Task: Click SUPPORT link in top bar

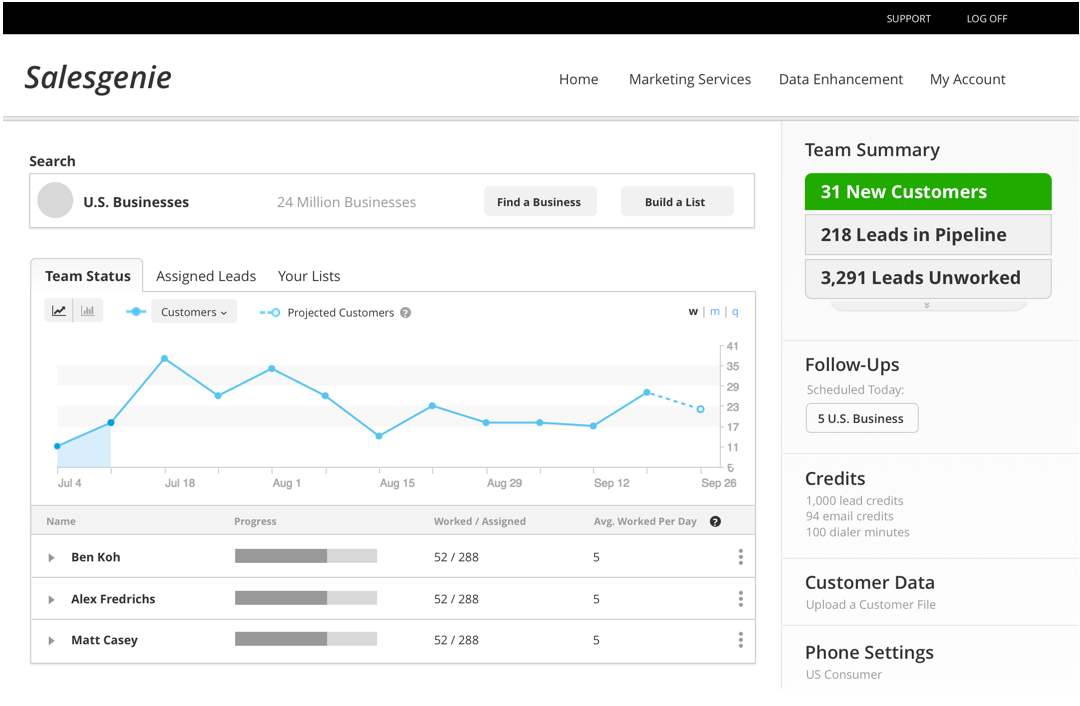Action: [908, 19]
